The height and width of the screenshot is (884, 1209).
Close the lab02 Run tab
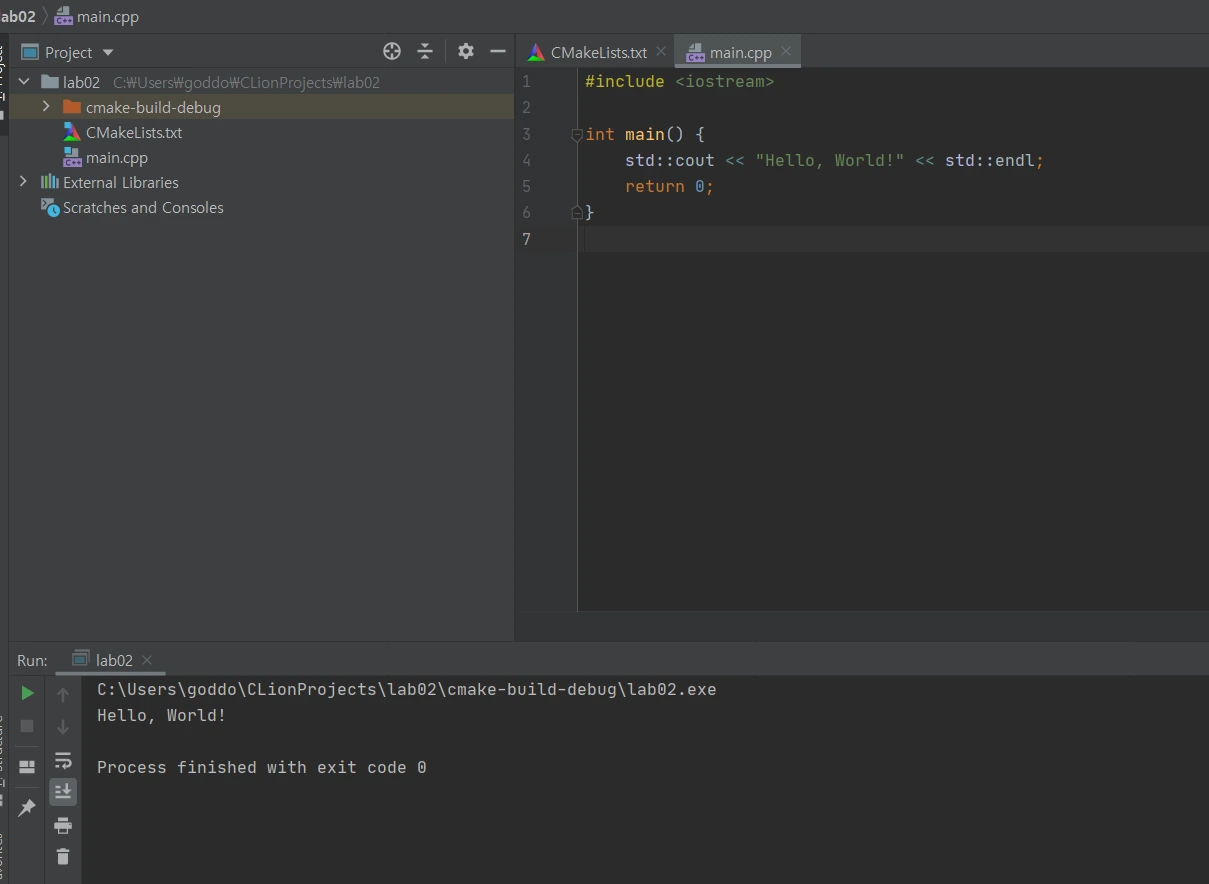147,660
